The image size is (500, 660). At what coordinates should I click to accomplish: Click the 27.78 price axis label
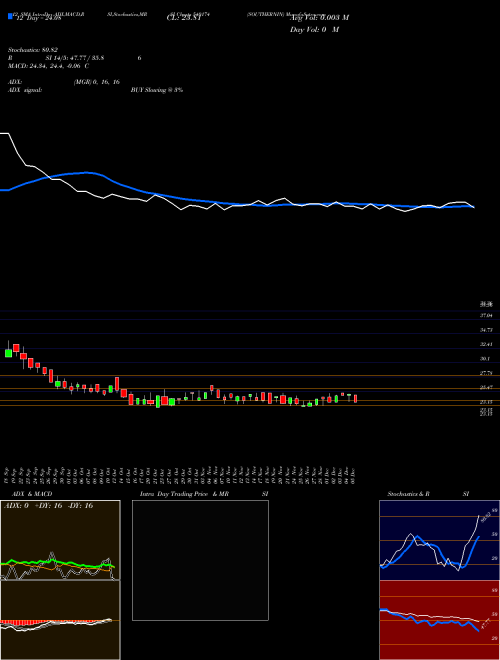(487, 373)
